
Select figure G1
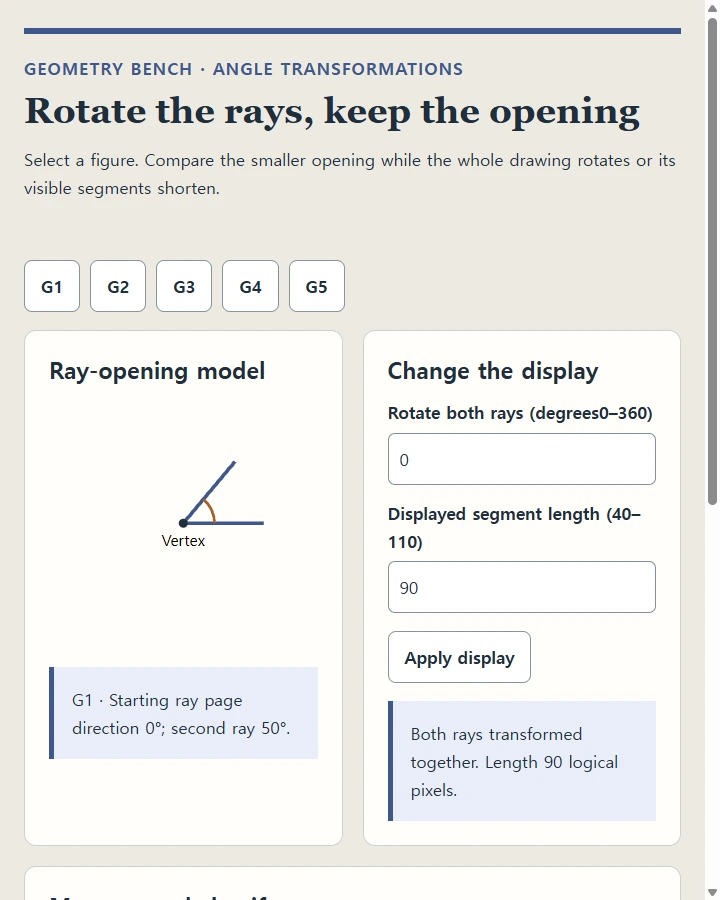click(52, 286)
